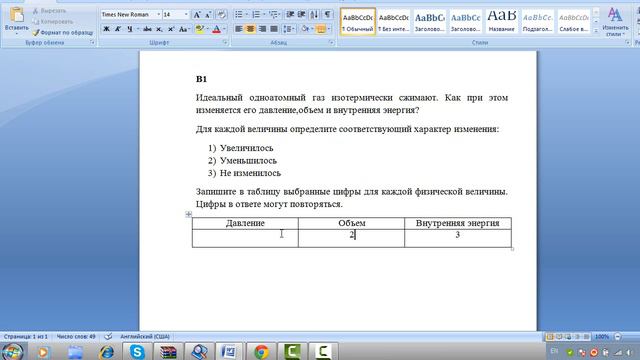640x360 pixels.
Task: Click the Sort icon
Action: coord(314,15)
